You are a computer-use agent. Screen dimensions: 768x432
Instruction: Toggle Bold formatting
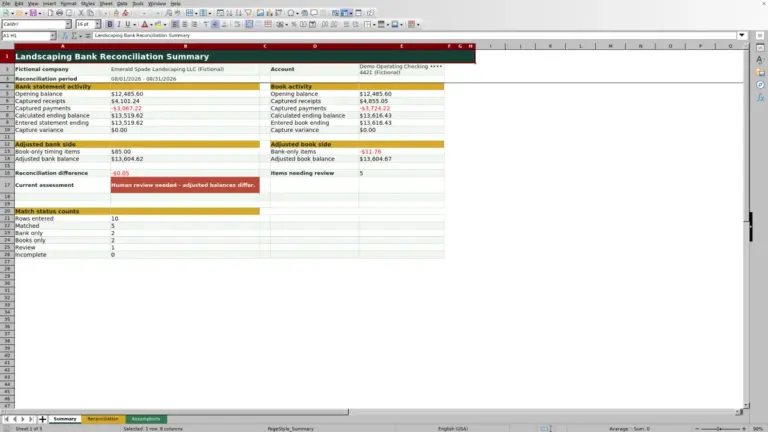coord(110,24)
